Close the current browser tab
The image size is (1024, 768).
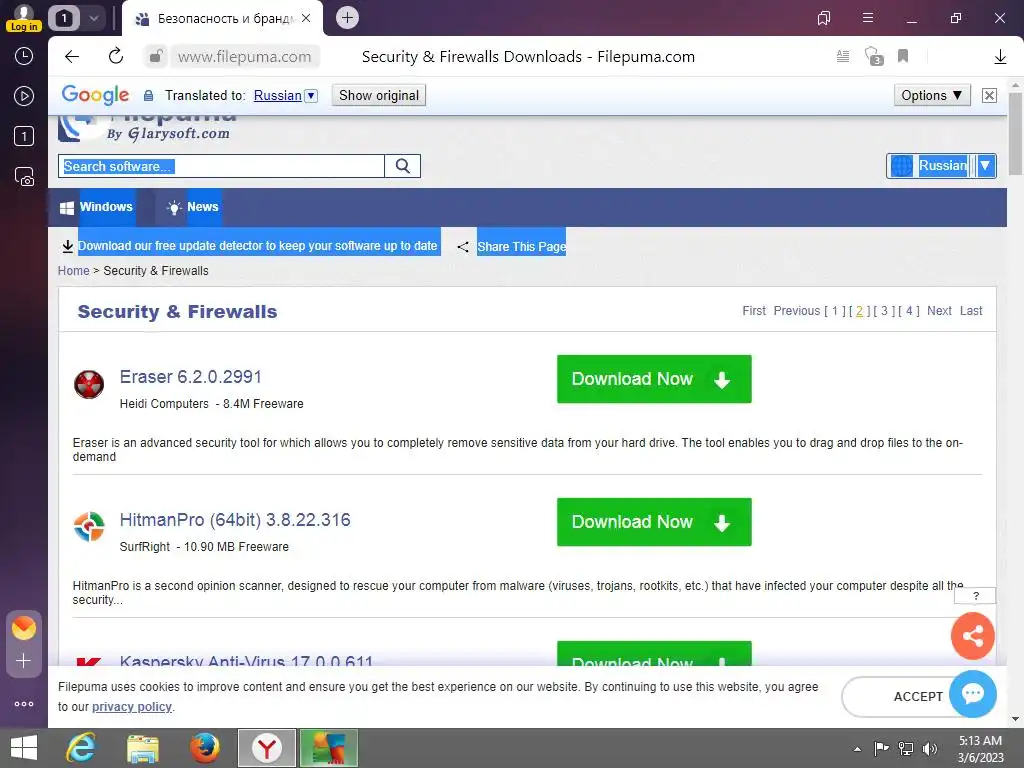(x=306, y=18)
